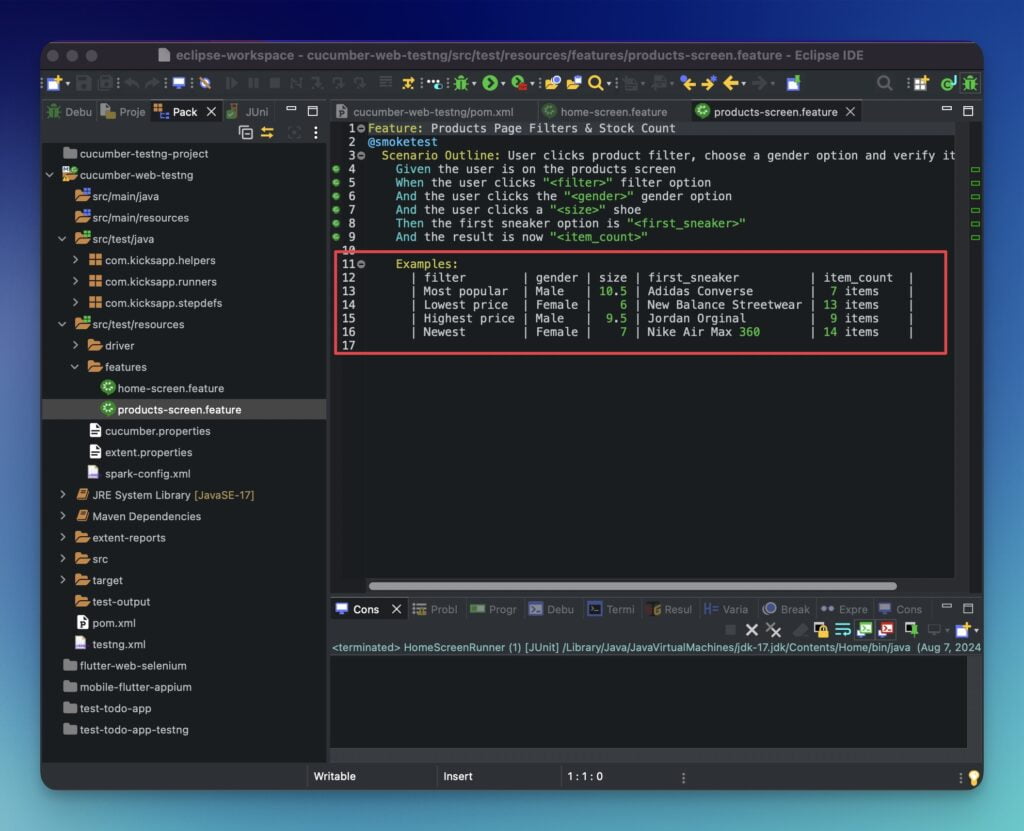
Task: Open the Project Explorer tab
Action: click(123, 112)
